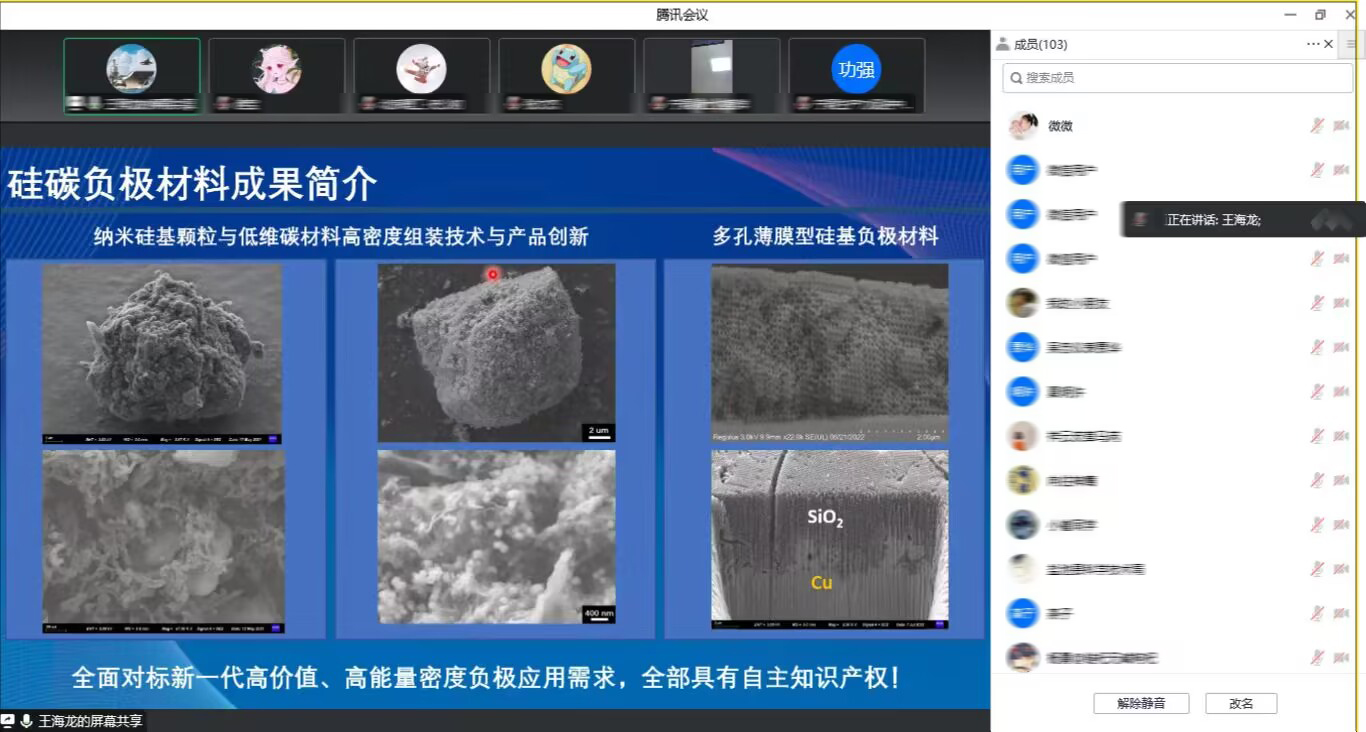Open the three-dot more options in members panel
This screenshot has height=732, width=1366.
tap(1313, 44)
